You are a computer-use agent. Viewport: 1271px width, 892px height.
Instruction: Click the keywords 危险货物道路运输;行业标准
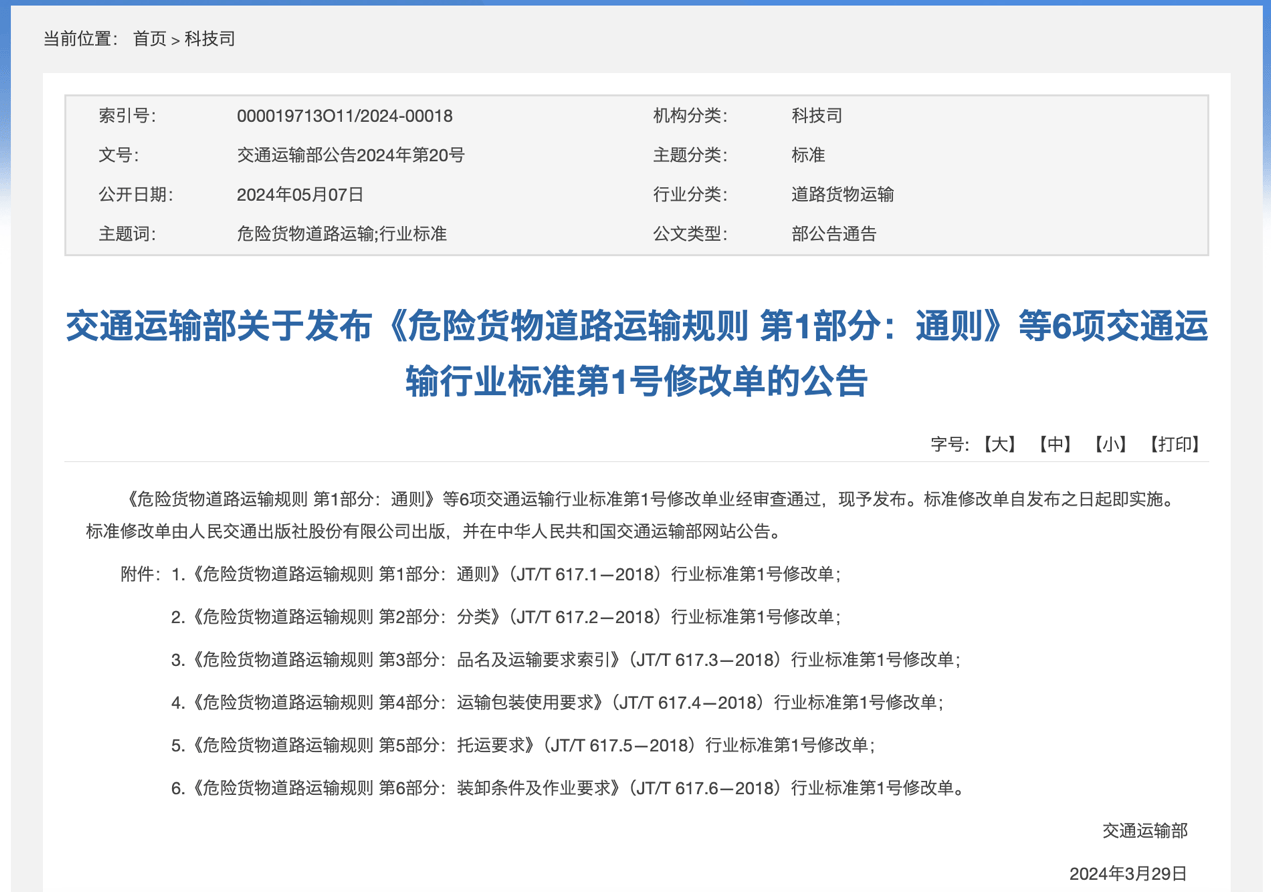click(341, 234)
